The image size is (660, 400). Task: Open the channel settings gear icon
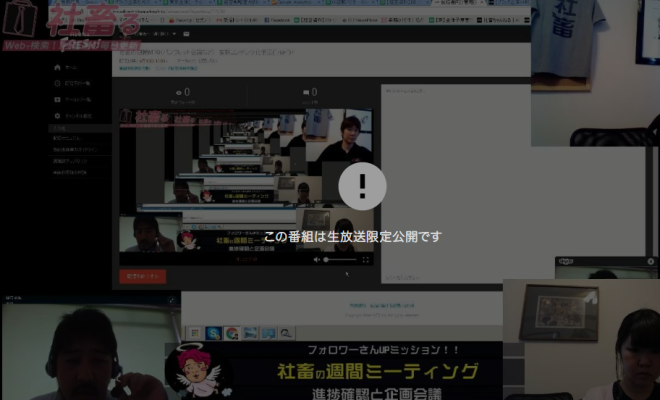(56, 116)
